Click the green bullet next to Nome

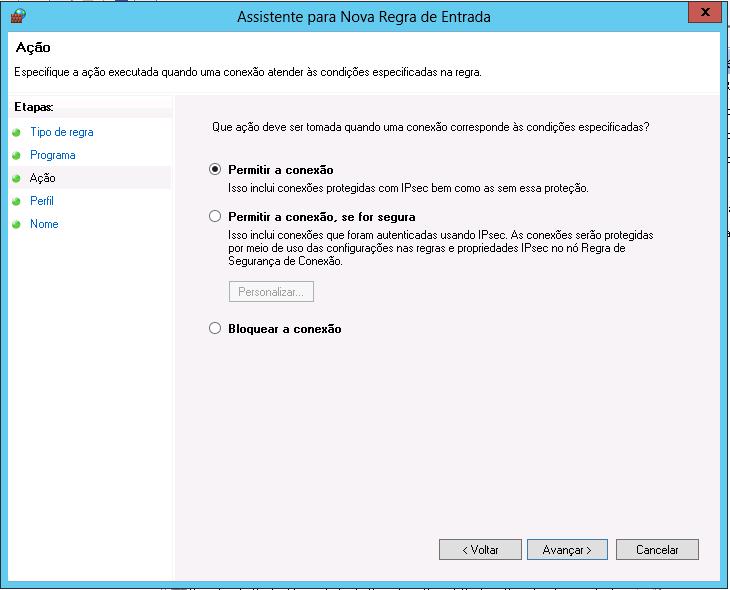click(x=16, y=224)
